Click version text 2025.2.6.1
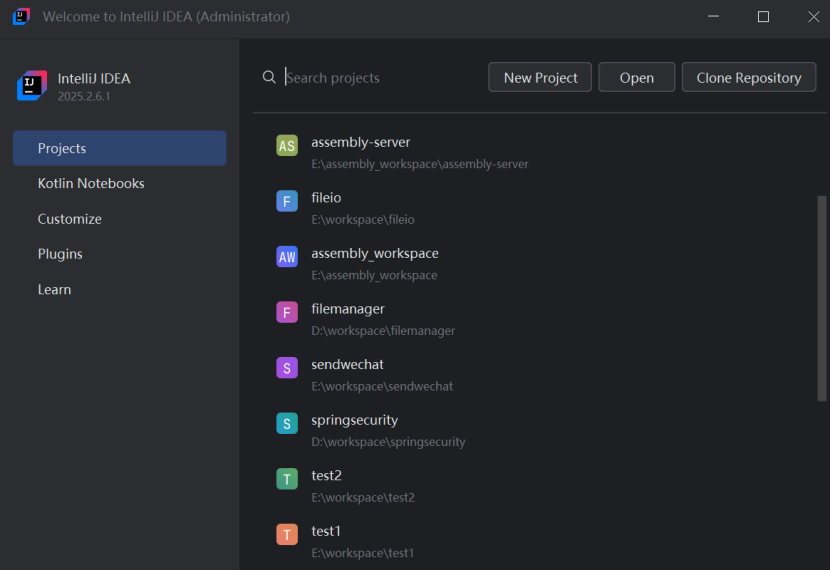The width and height of the screenshot is (830, 570). point(84,96)
